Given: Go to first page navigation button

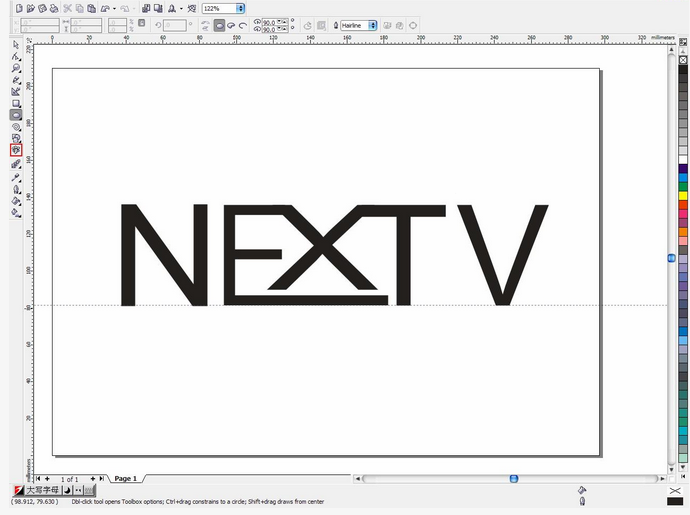Looking at the screenshot, I should coord(38,478).
